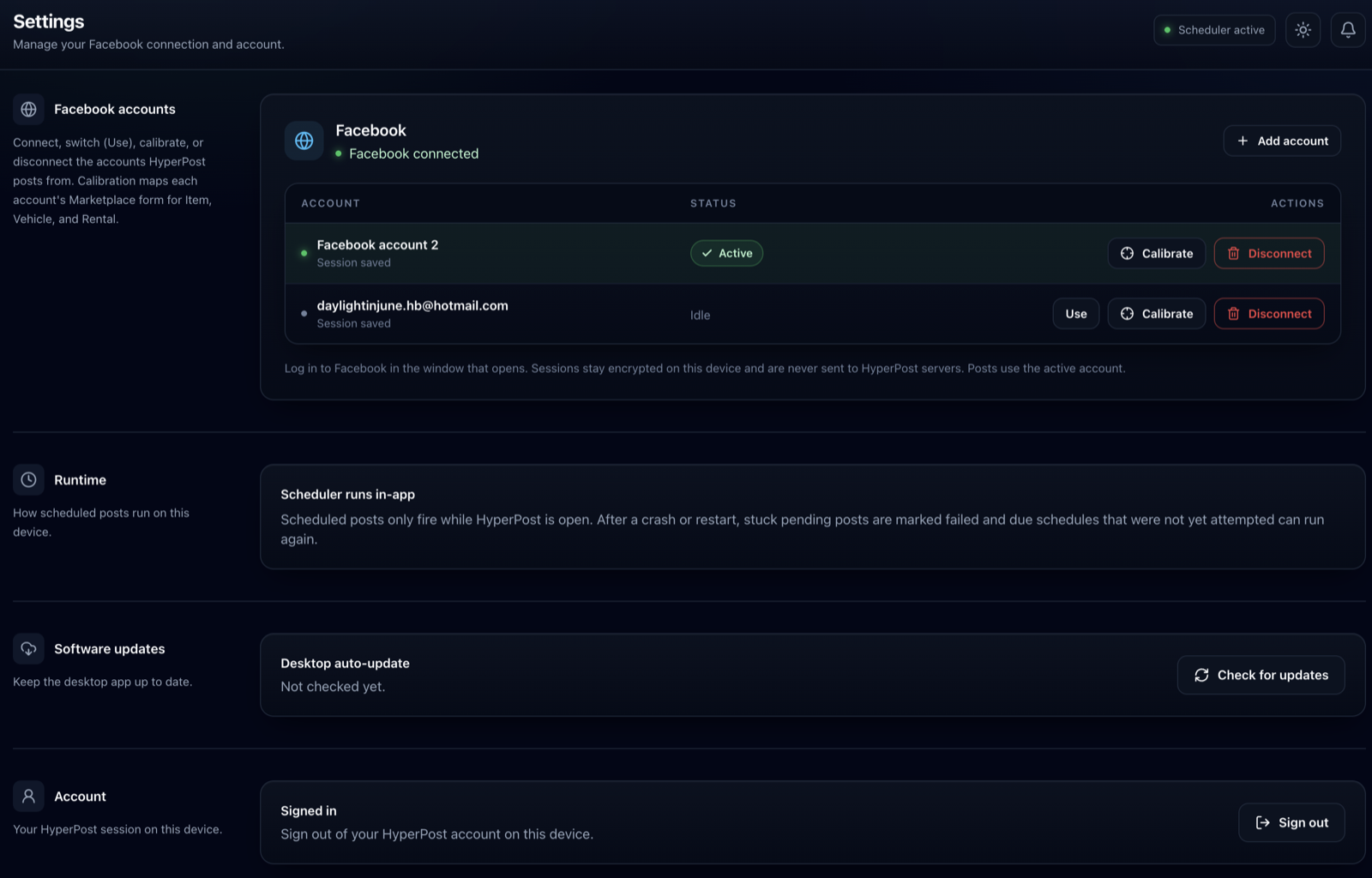
Task: Disconnect the daylightinjune.hb@hotmail.com account
Action: [1269, 314]
